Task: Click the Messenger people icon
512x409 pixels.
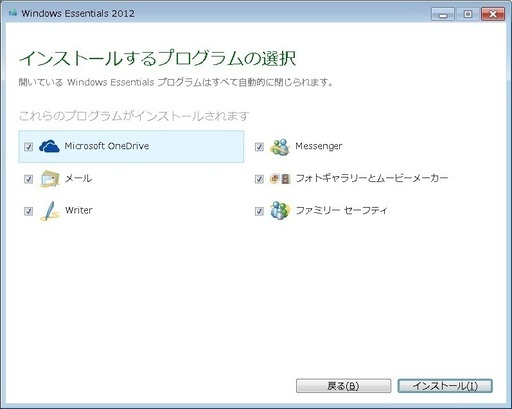Action: pyautogui.click(x=280, y=147)
